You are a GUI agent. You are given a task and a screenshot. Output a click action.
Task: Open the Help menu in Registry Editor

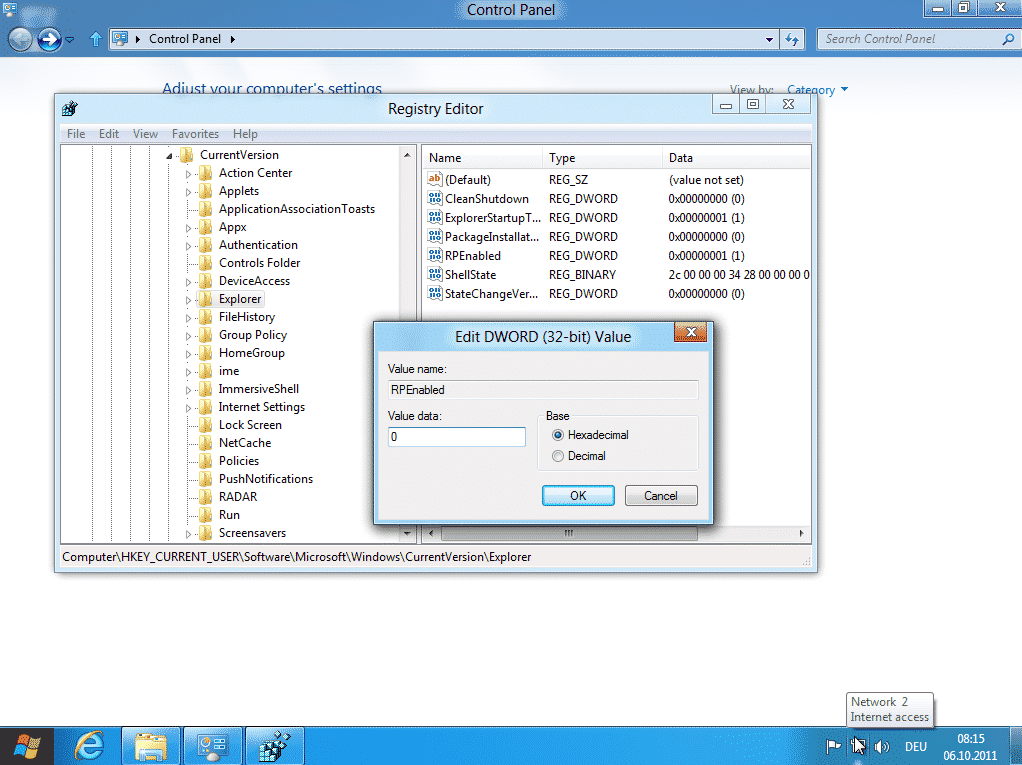click(x=245, y=134)
